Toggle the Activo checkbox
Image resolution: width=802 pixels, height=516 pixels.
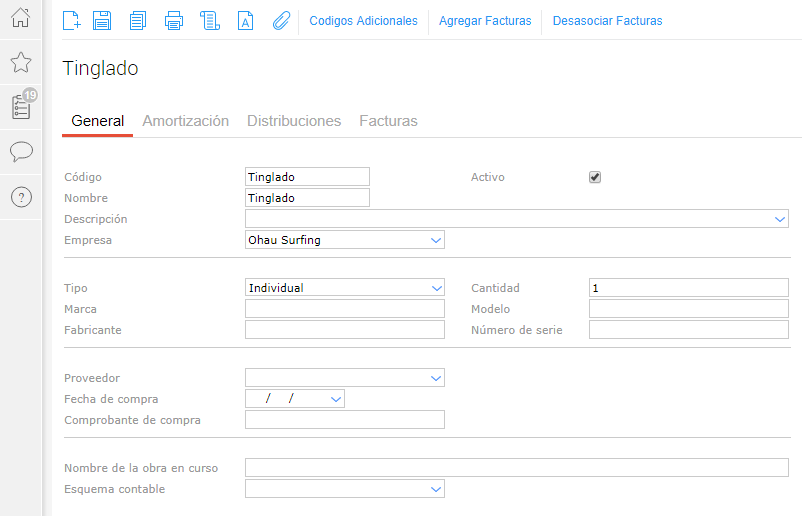pyautogui.click(x=595, y=177)
